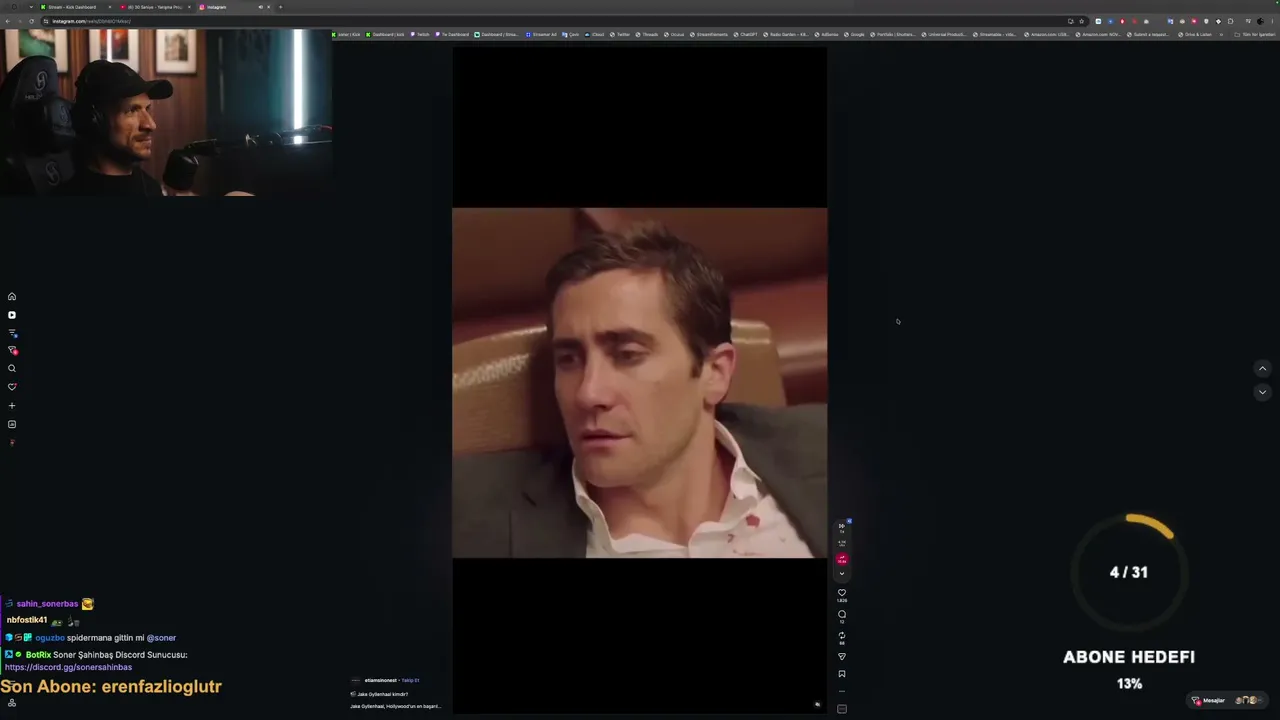Go to the previous reel with up arrow
Viewport: 1280px width, 720px height.
pyautogui.click(x=1262, y=369)
